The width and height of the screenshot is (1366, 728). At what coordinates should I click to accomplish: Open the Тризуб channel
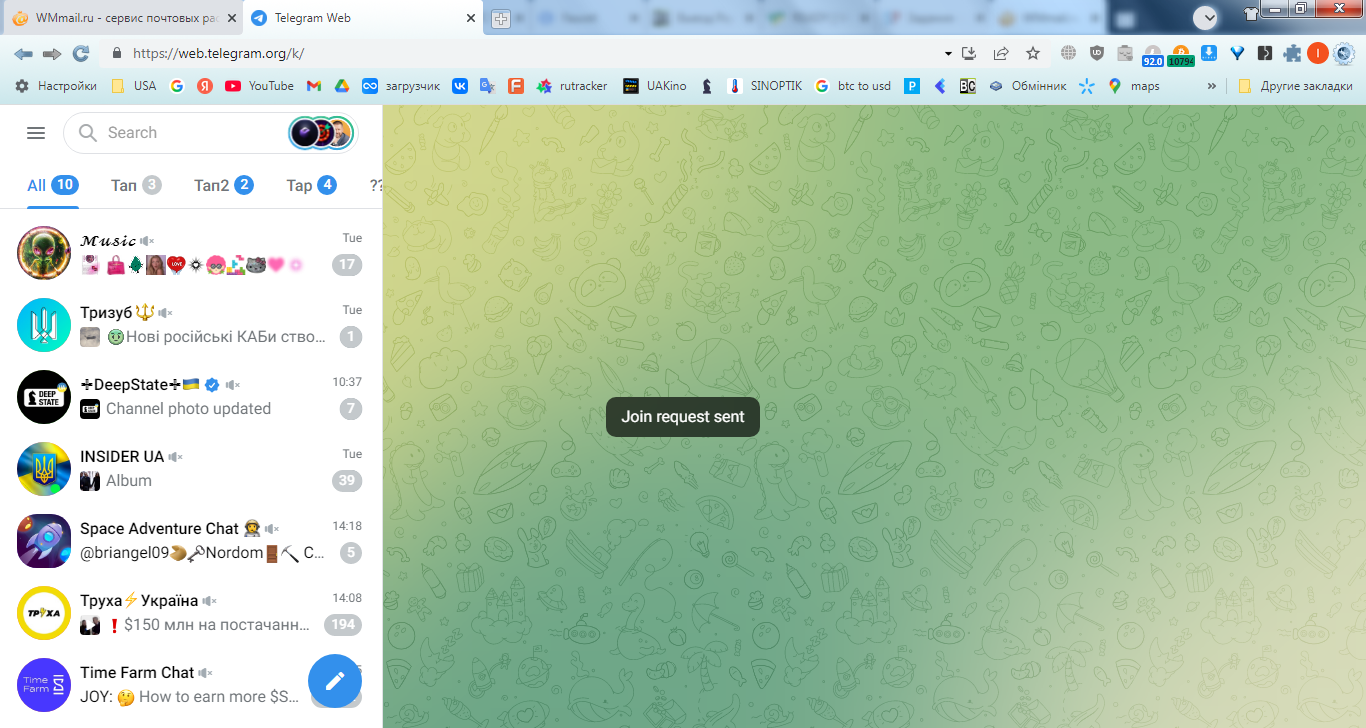point(191,325)
